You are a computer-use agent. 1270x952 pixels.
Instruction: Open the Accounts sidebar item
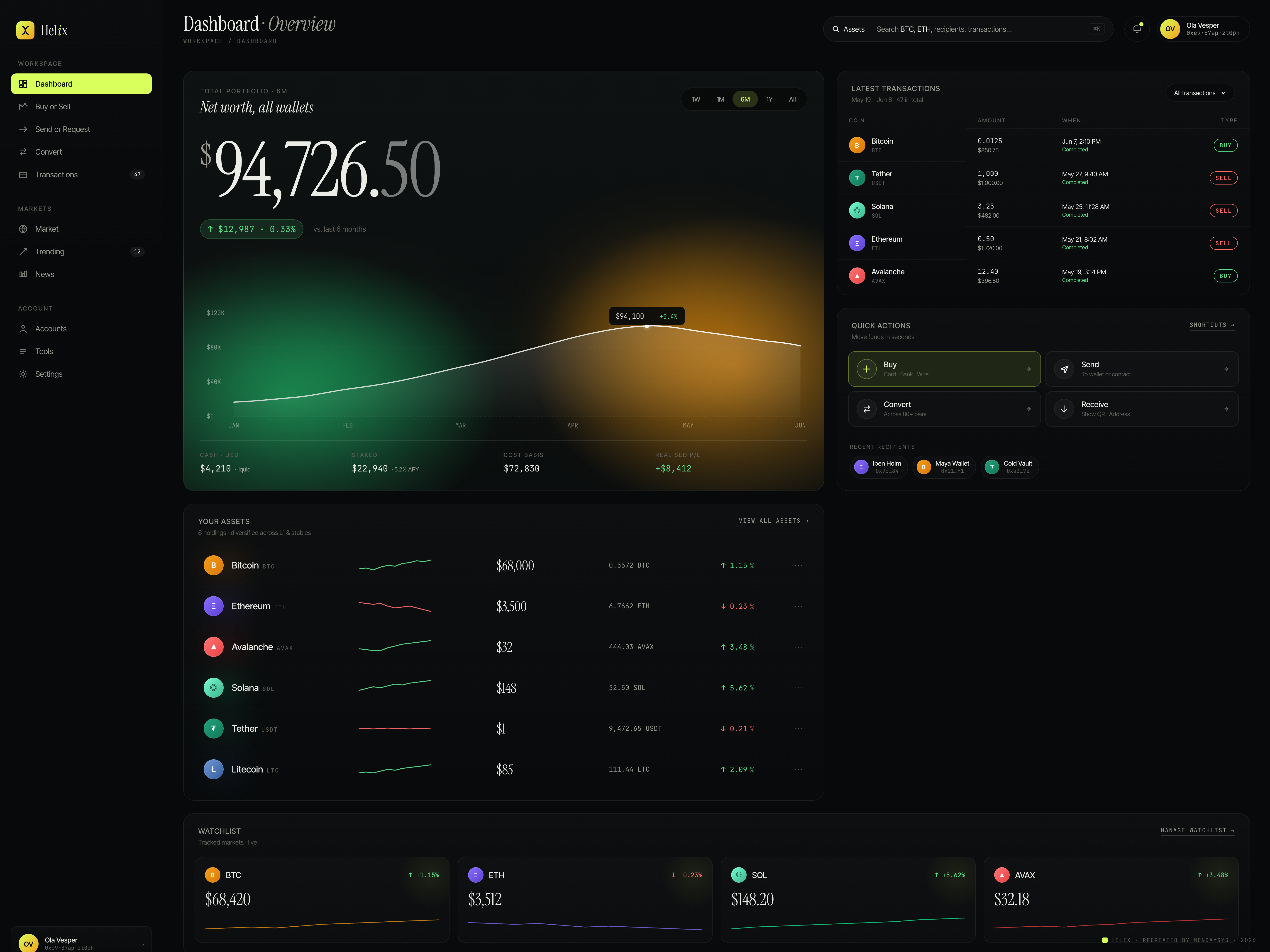click(x=81, y=329)
